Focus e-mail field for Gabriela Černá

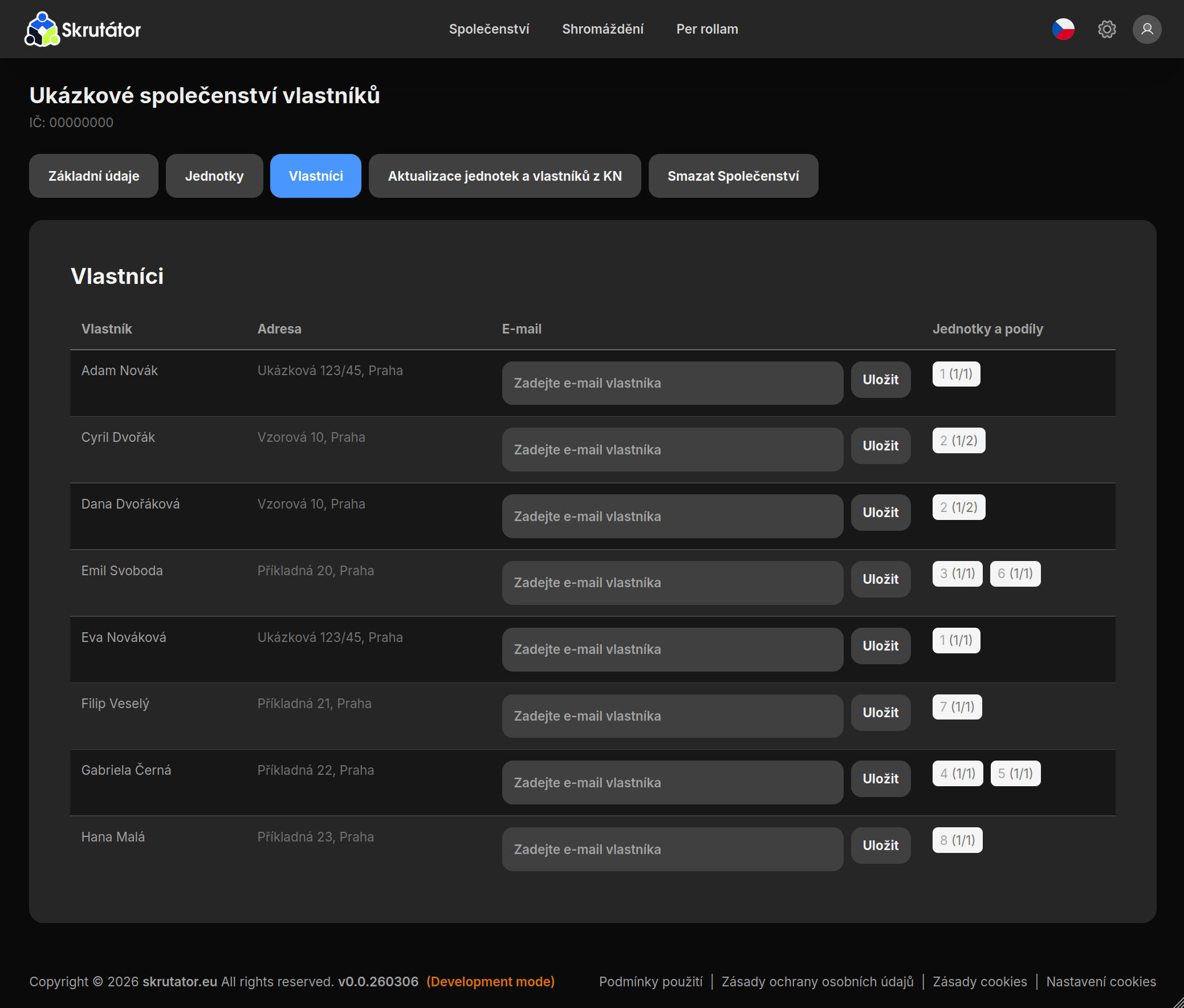click(x=673, y=782)
